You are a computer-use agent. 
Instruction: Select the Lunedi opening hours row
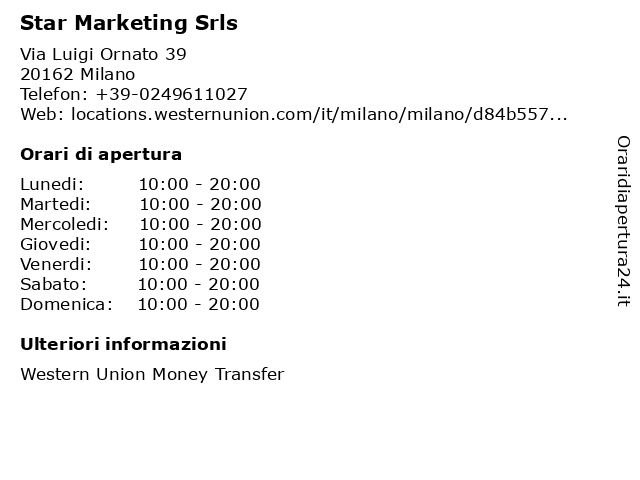pos(140,184)
